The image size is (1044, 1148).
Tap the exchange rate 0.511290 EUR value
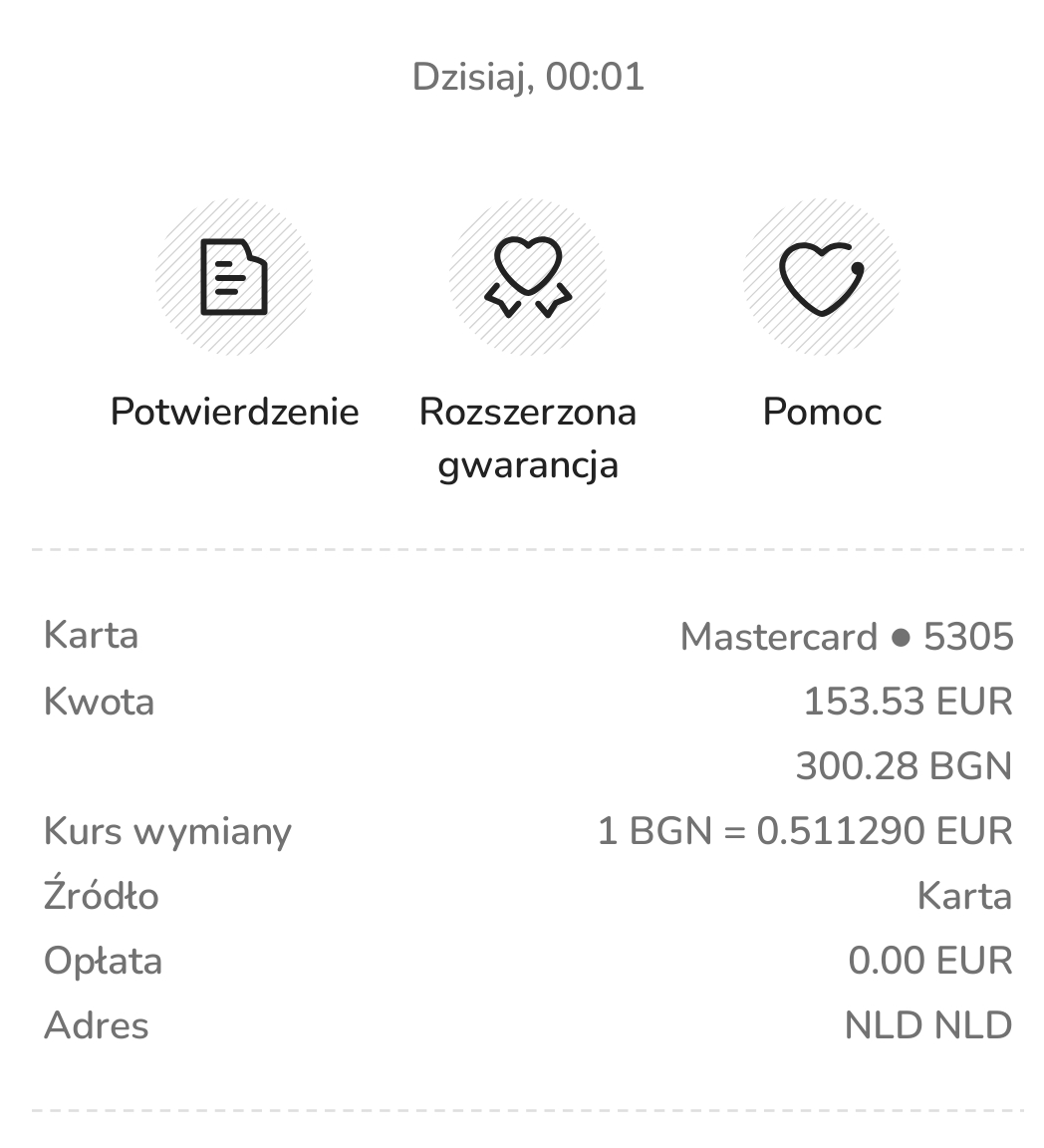pyautogui.click(x=805, y=831)
